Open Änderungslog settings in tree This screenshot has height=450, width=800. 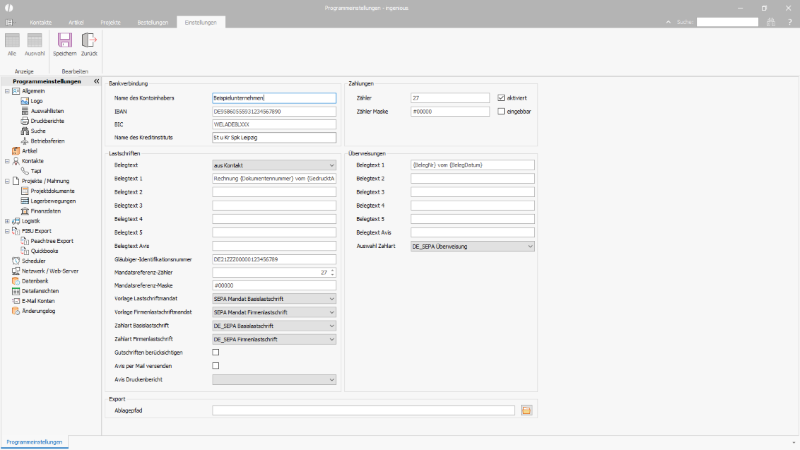[x=38, y=311]
